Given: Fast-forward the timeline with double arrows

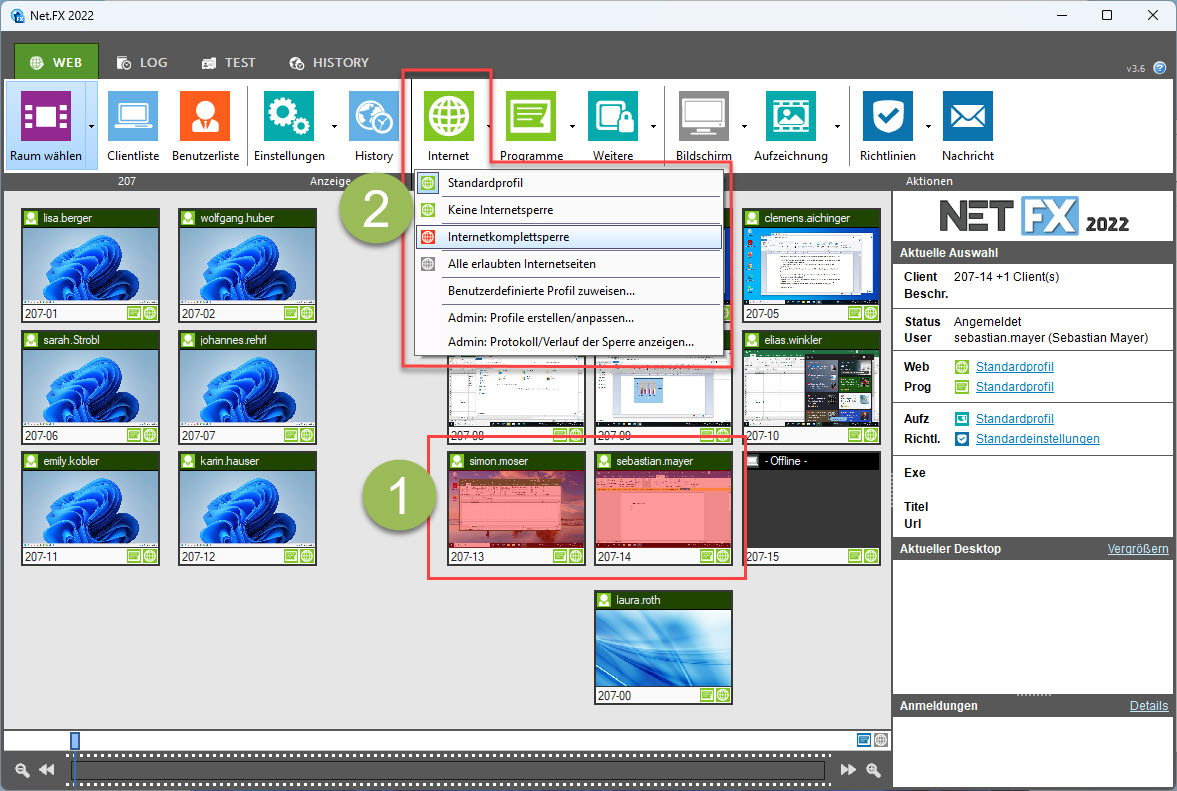Looking at the screenshot, I should tap(848, 770).
